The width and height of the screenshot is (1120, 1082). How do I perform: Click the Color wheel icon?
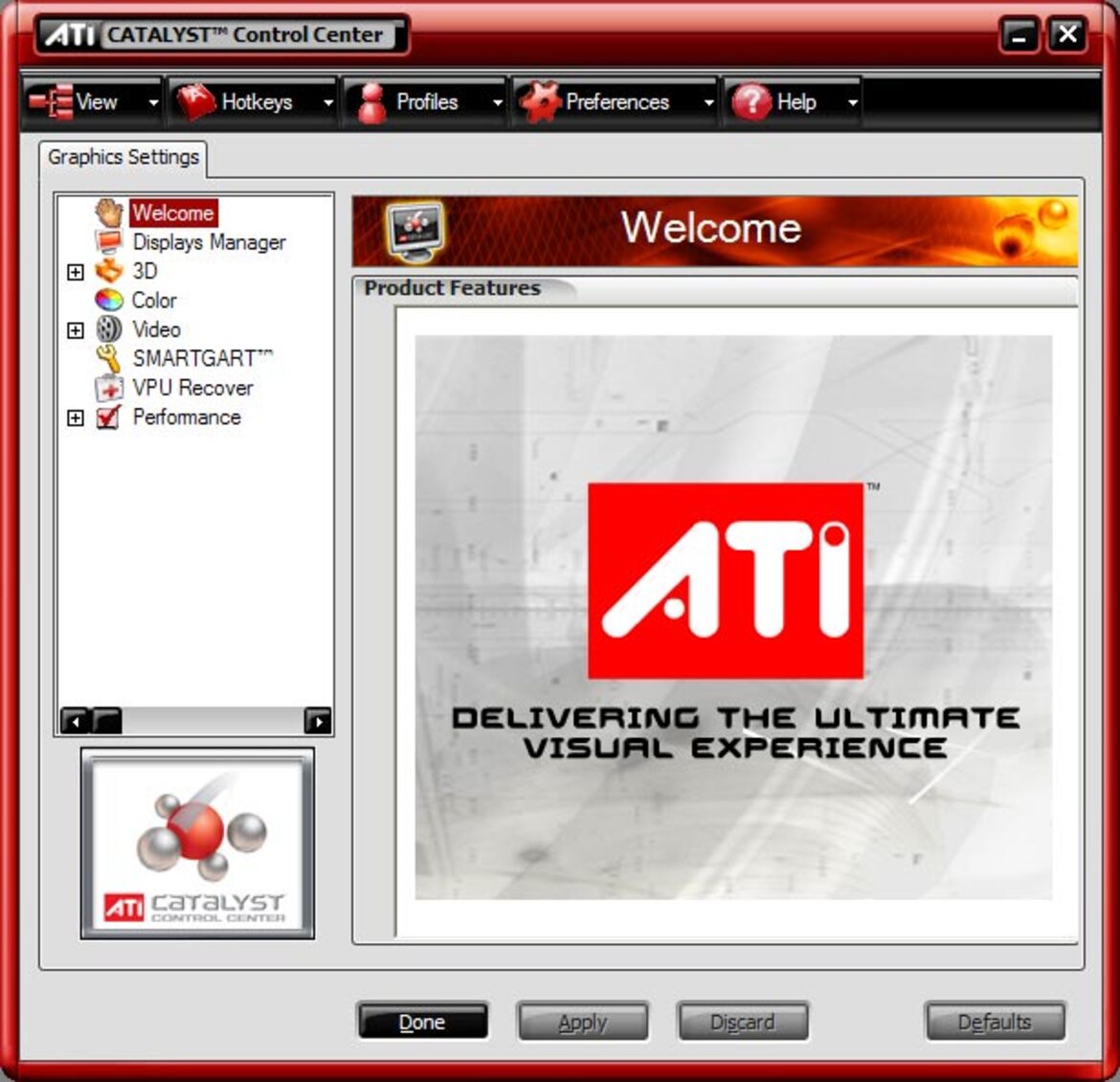[109, 300]
